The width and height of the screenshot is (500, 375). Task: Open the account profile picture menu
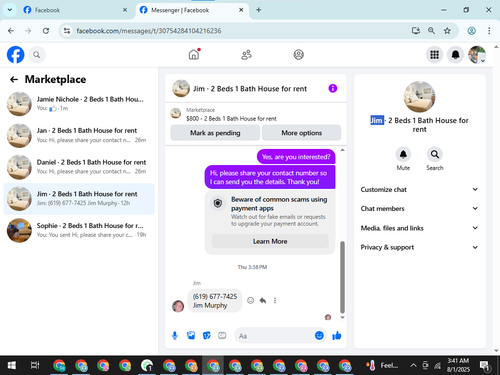pos(477,55)
